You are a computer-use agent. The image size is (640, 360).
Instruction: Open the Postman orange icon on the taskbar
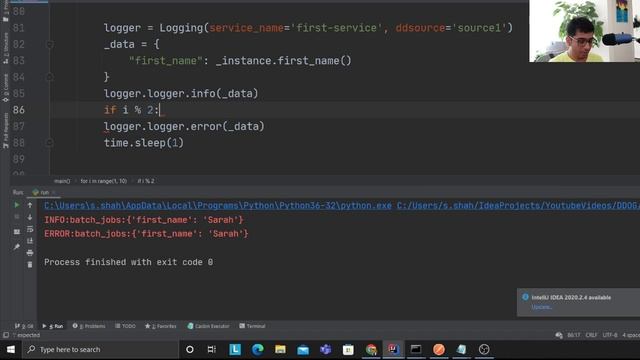[x=439, y=349]
